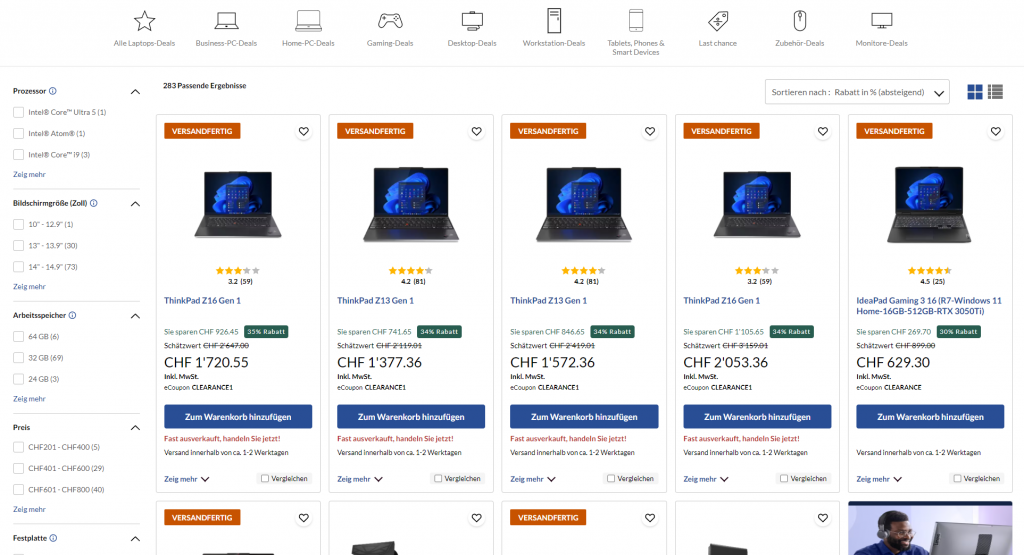Click the Workstation-Deals tower icon
This screenshot has width=1024, height=555.
pos(553,20)
